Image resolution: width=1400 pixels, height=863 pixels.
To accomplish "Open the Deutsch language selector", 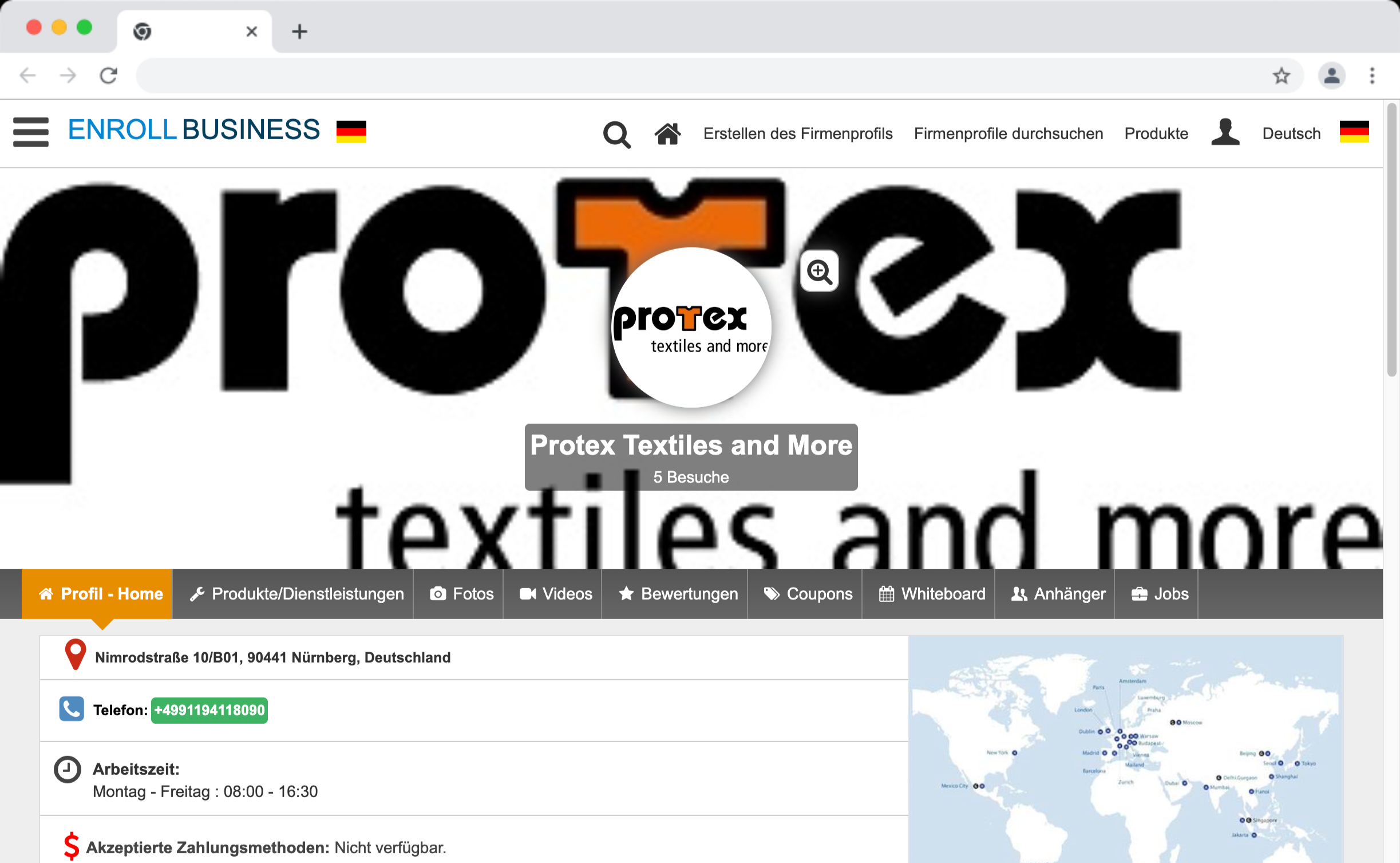I will tap(1291, 133).
